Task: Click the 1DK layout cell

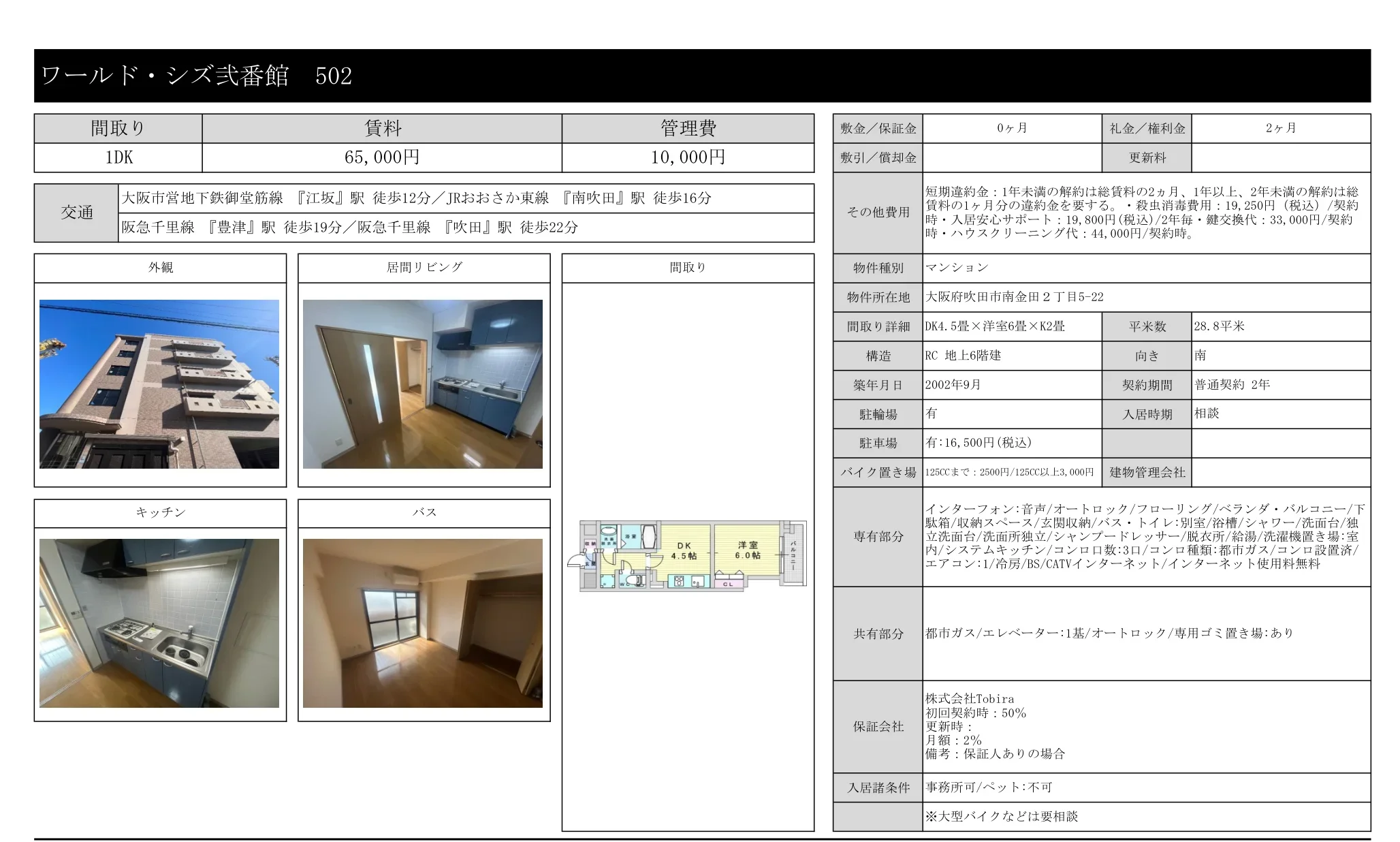Action: (x=117, y=157)
